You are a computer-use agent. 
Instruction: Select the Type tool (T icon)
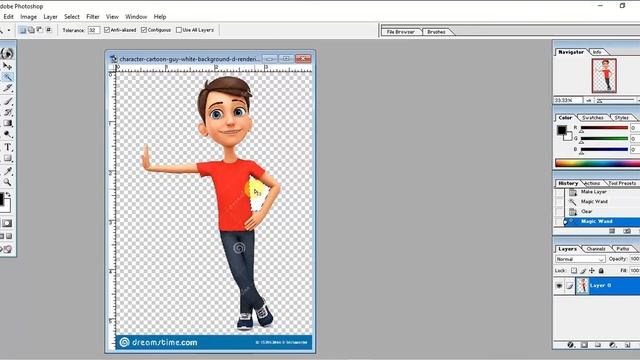pyautogui.click(x=7, y=147)
